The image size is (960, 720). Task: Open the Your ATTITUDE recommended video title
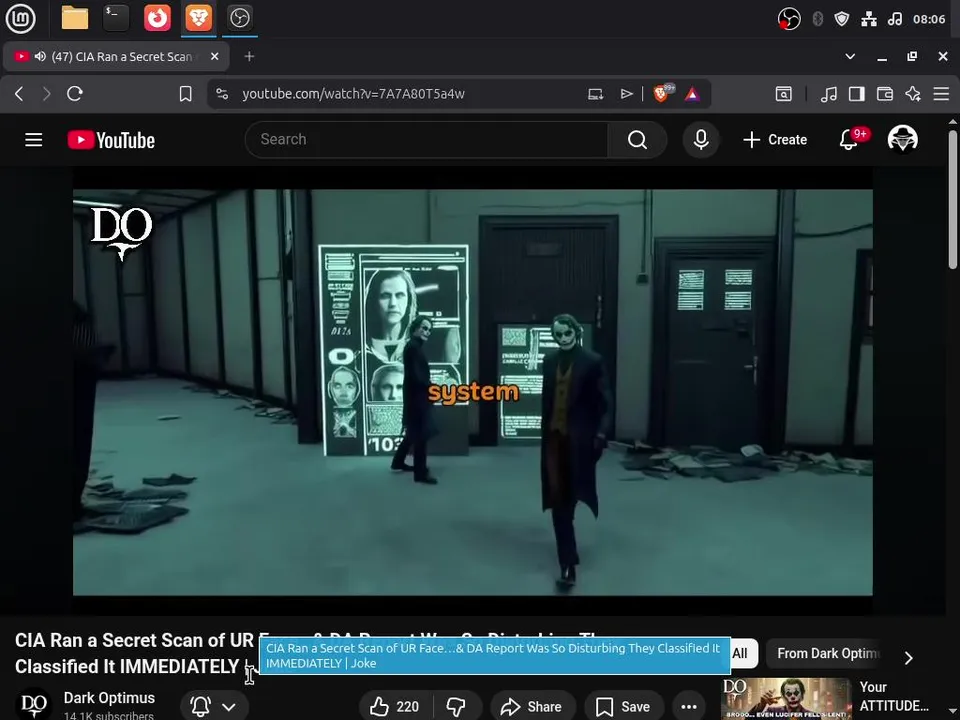[x=894, y=696]
